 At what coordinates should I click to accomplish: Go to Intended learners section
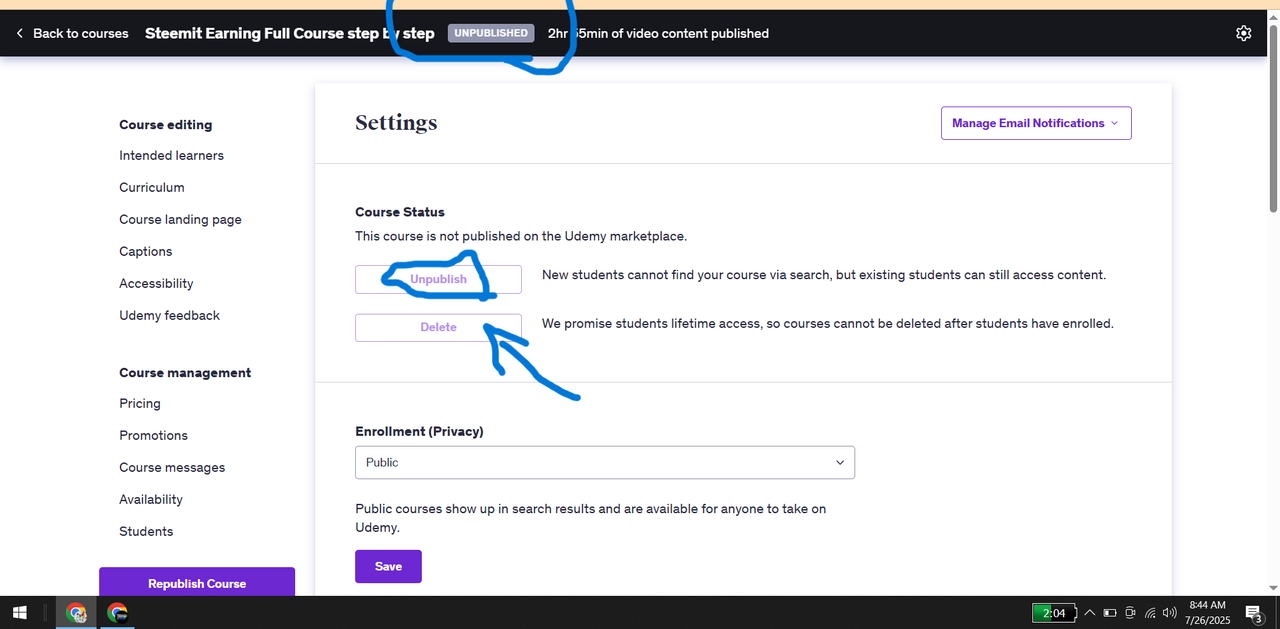171,155
